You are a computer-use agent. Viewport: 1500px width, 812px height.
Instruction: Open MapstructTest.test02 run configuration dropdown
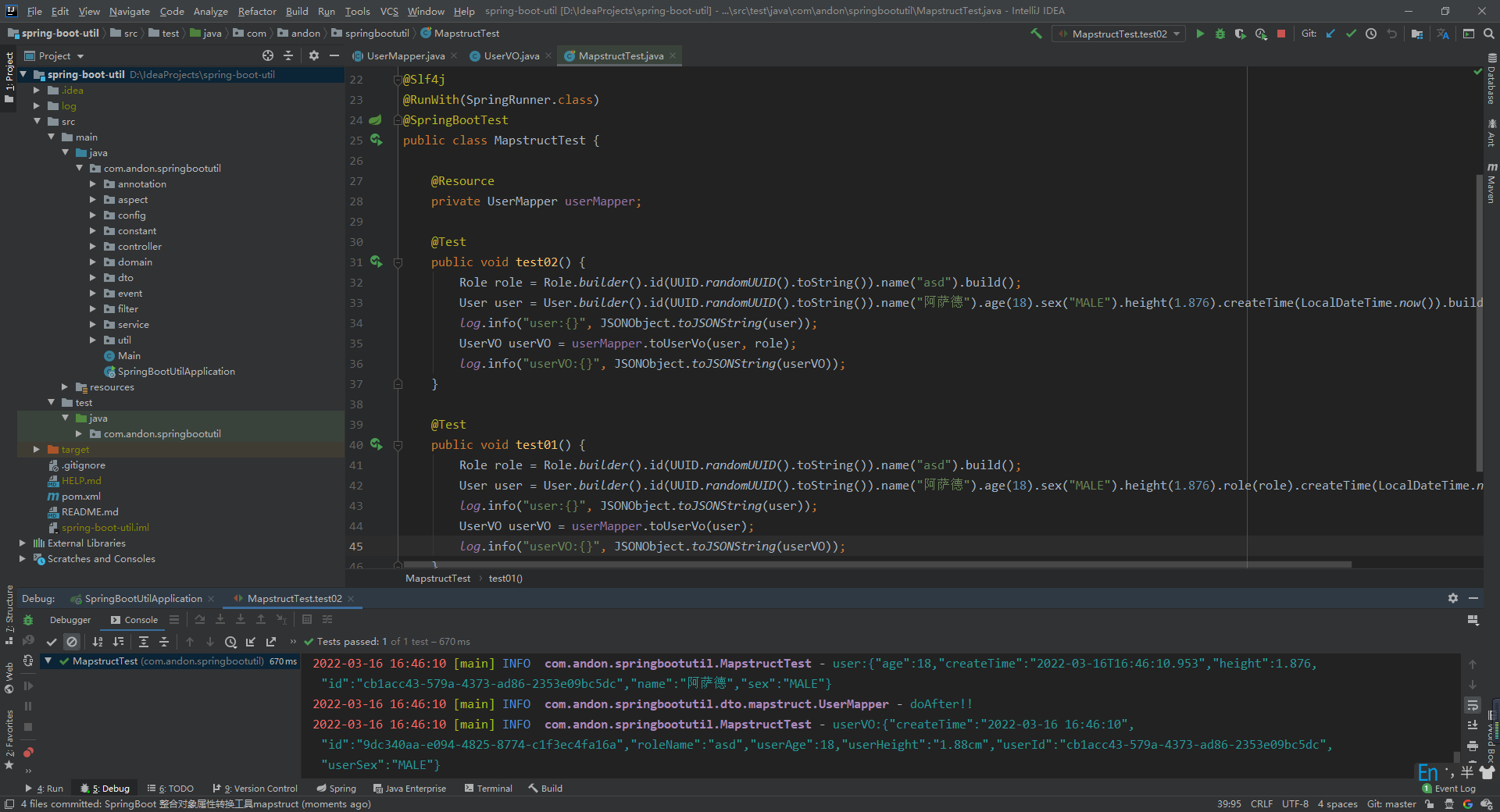(x=1119, y=34)
